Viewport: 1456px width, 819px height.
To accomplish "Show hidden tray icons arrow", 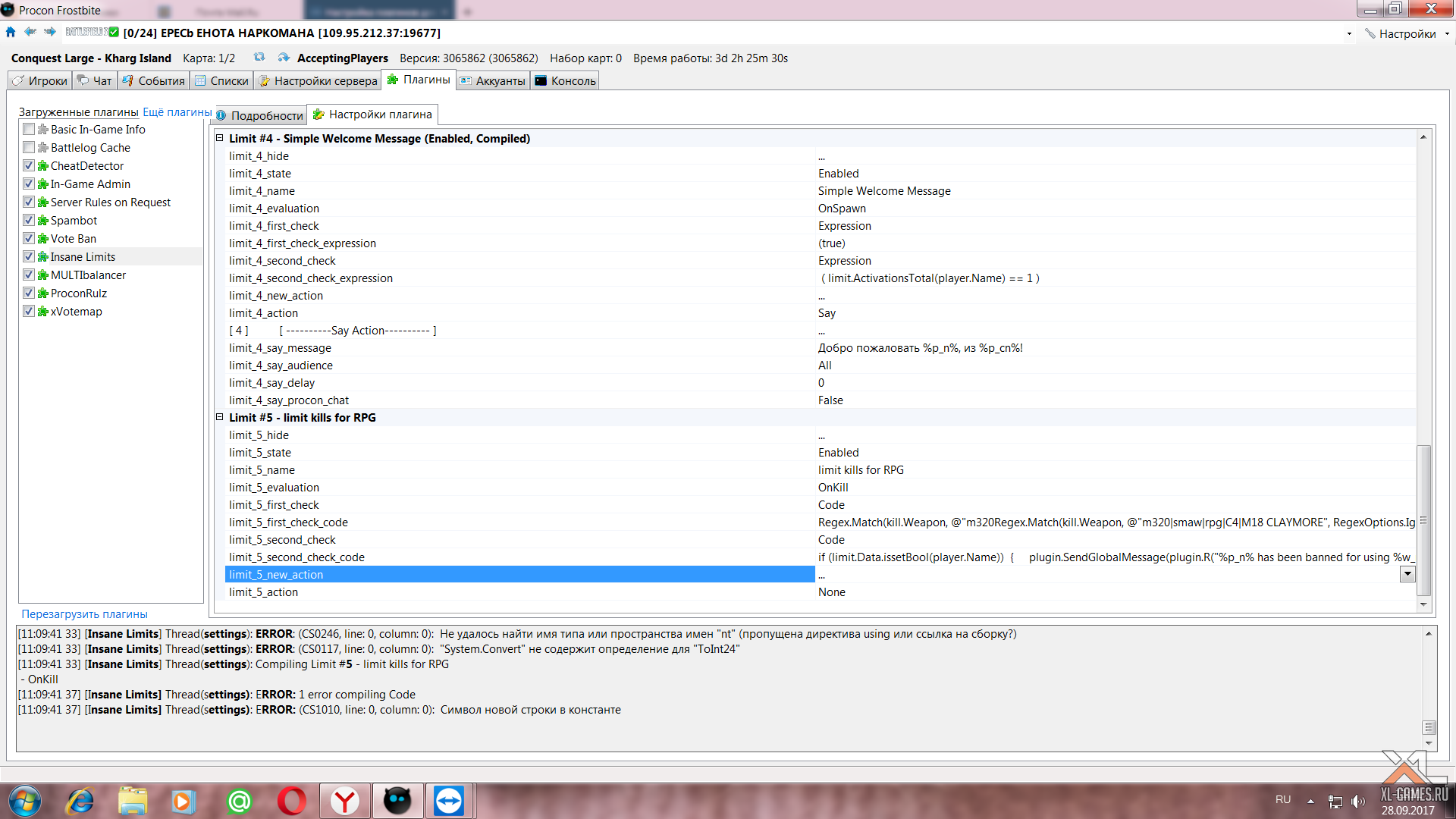I will pyautogui.click(x=1310, y=801).
